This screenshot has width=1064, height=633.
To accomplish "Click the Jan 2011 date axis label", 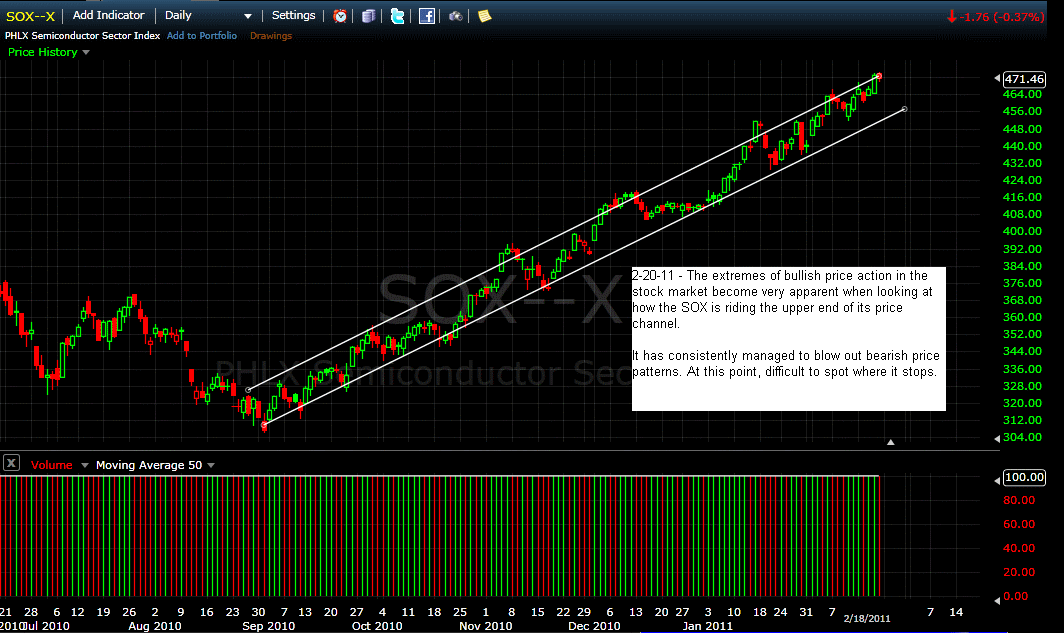I will tap(708, 626).
